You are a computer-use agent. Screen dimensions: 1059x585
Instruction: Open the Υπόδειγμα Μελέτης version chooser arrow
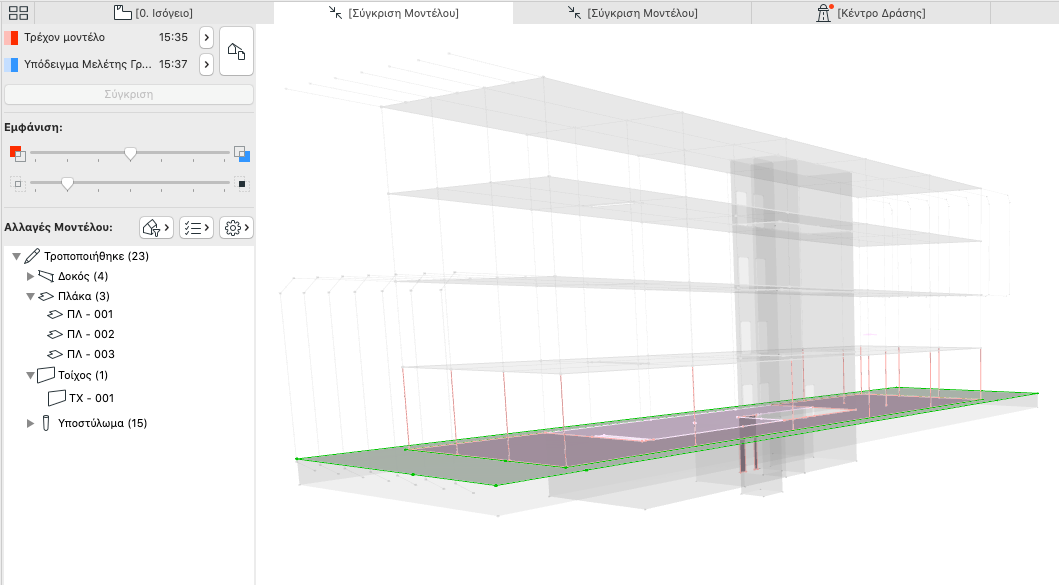207,65
